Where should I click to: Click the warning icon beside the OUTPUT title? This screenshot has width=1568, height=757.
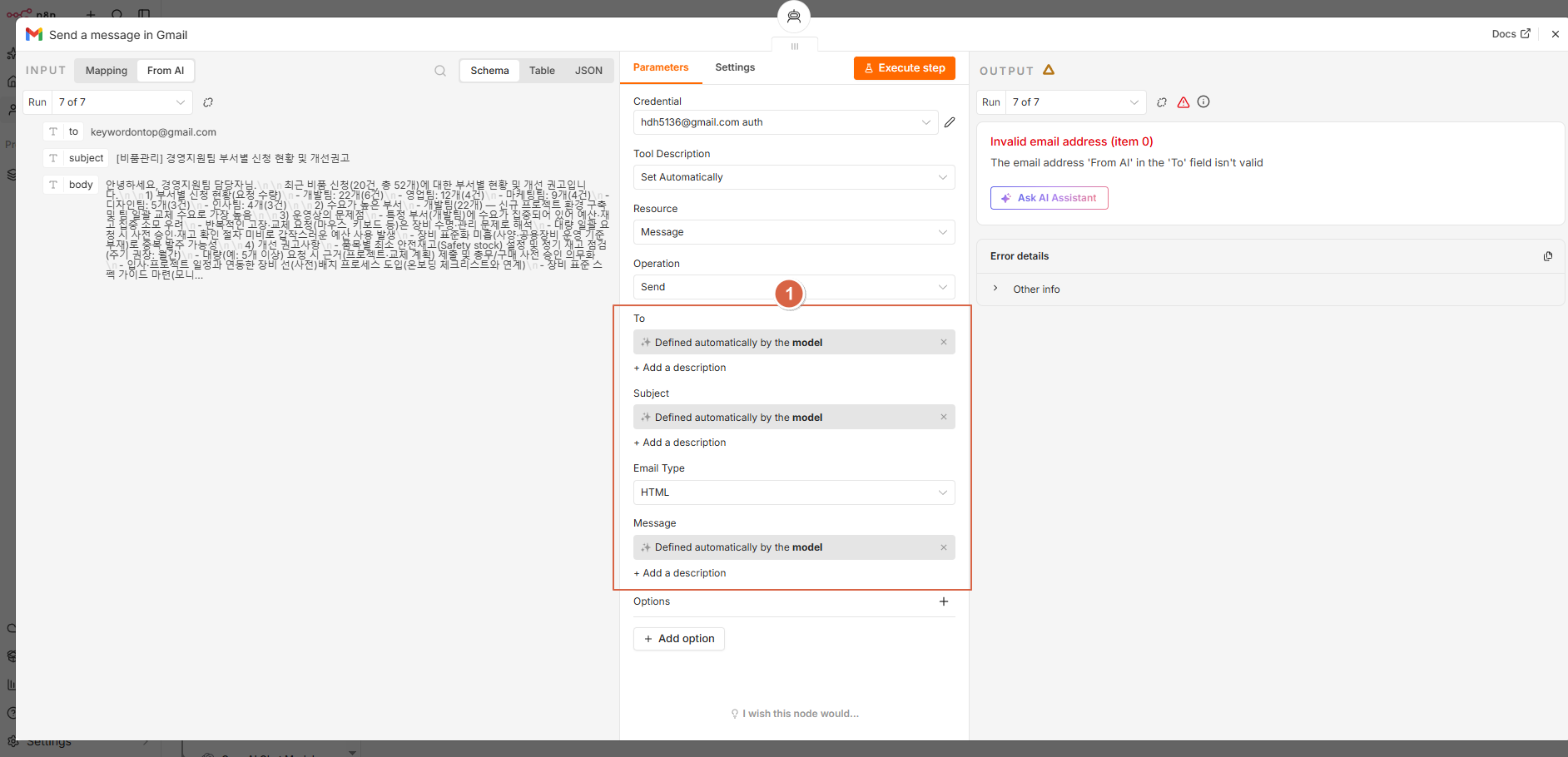coord(1049,70)
